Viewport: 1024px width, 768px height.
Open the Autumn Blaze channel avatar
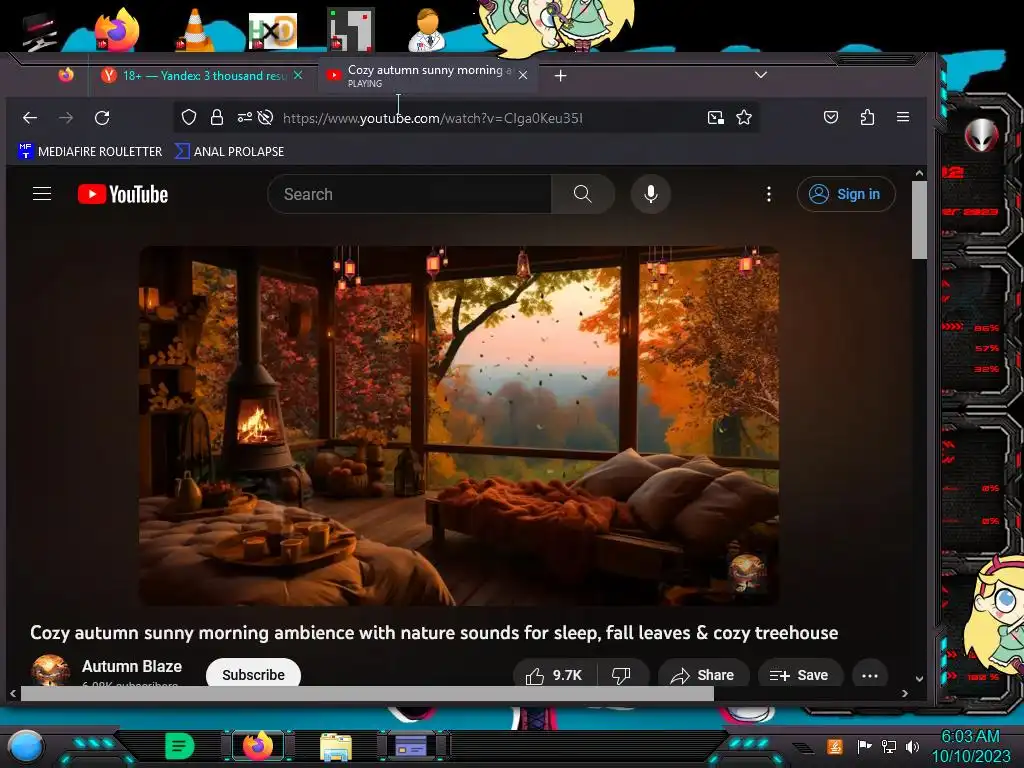[x=50, y=671]
